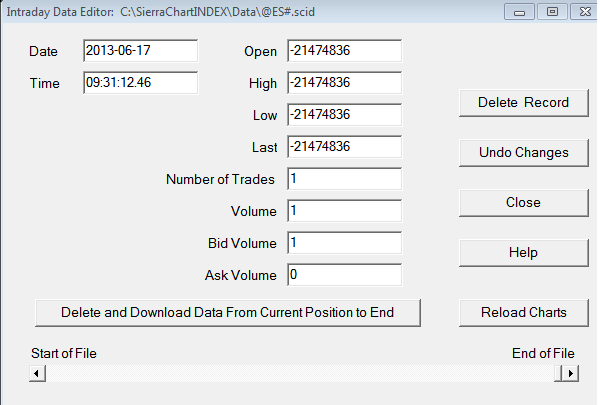The height and width of the screenshot is (405, 600).
Task: Click the Bid Volume field
Action: tap(345, 243)
